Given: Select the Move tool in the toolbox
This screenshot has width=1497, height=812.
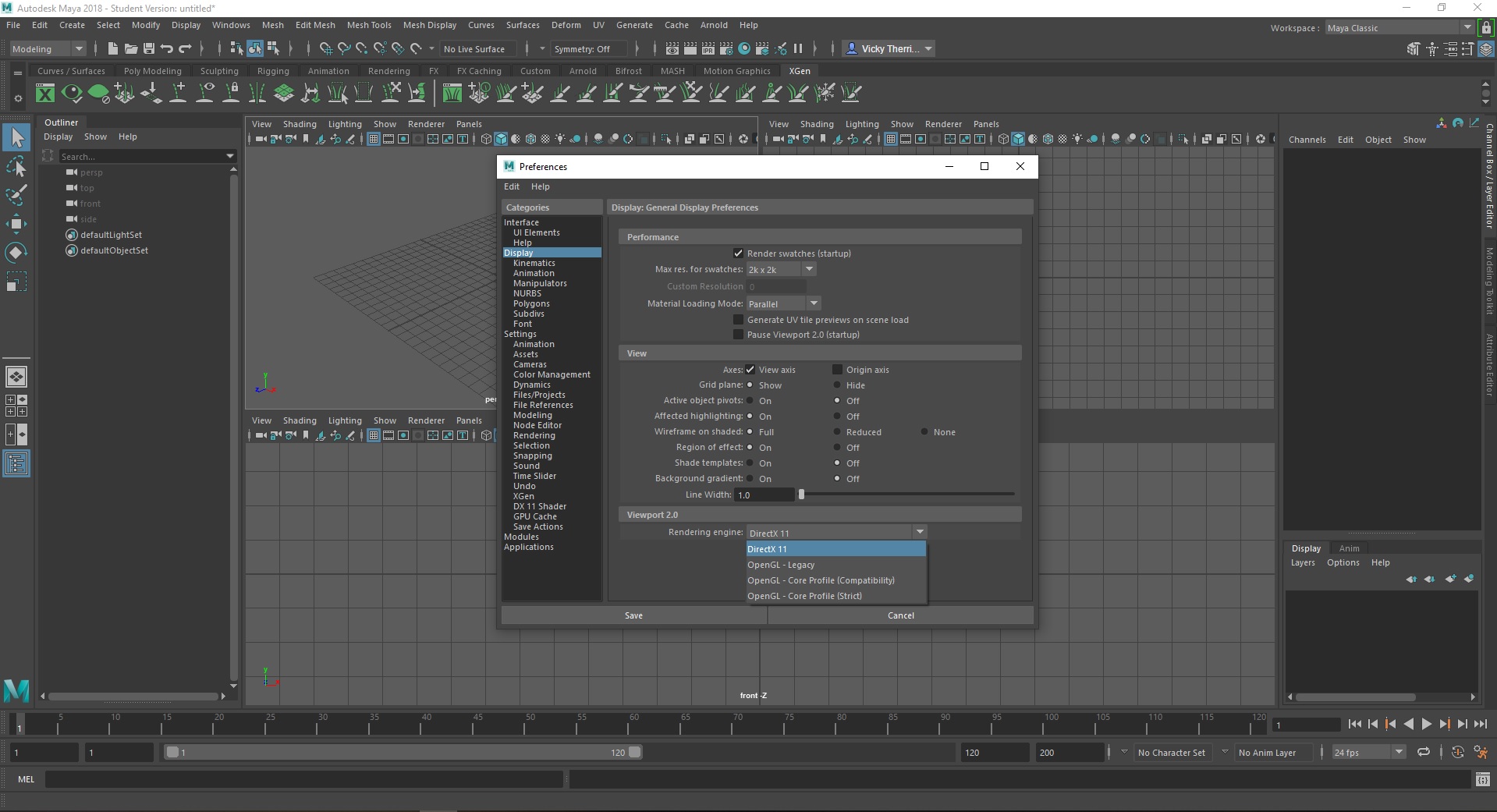Looking at the screenshot, I should (16, 224).
